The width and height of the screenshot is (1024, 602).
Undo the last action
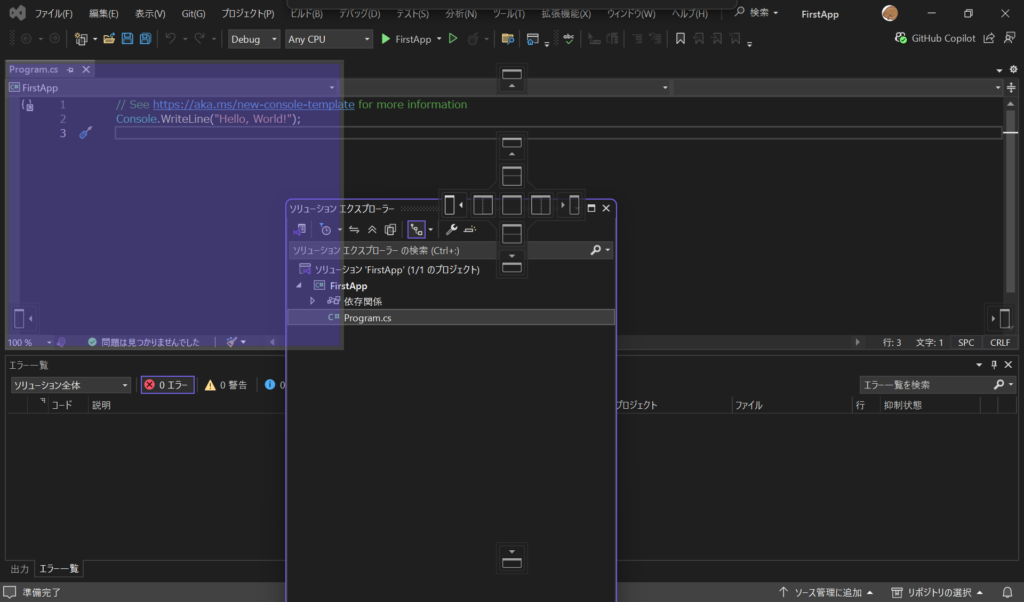click(170, 39)
